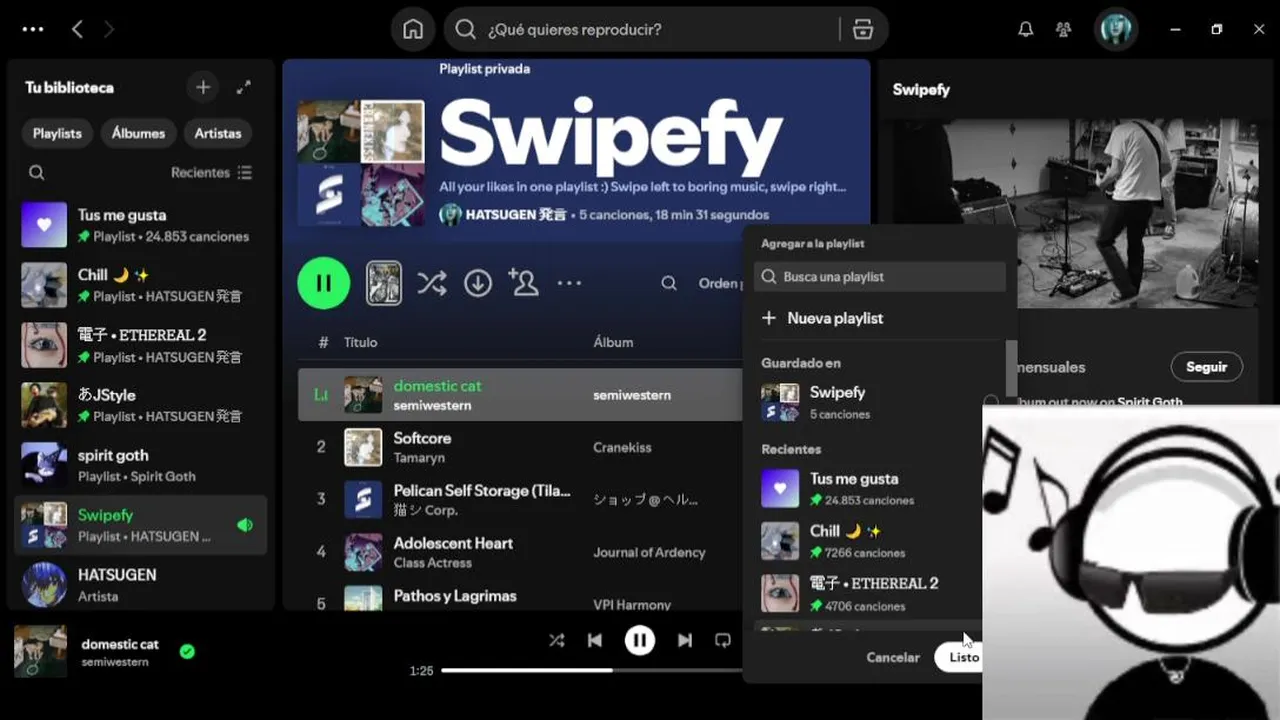Screen dimensions: 1280x720
Task: Click the Swipefy playlist cover collage
Action: click(x=361, y=163)
